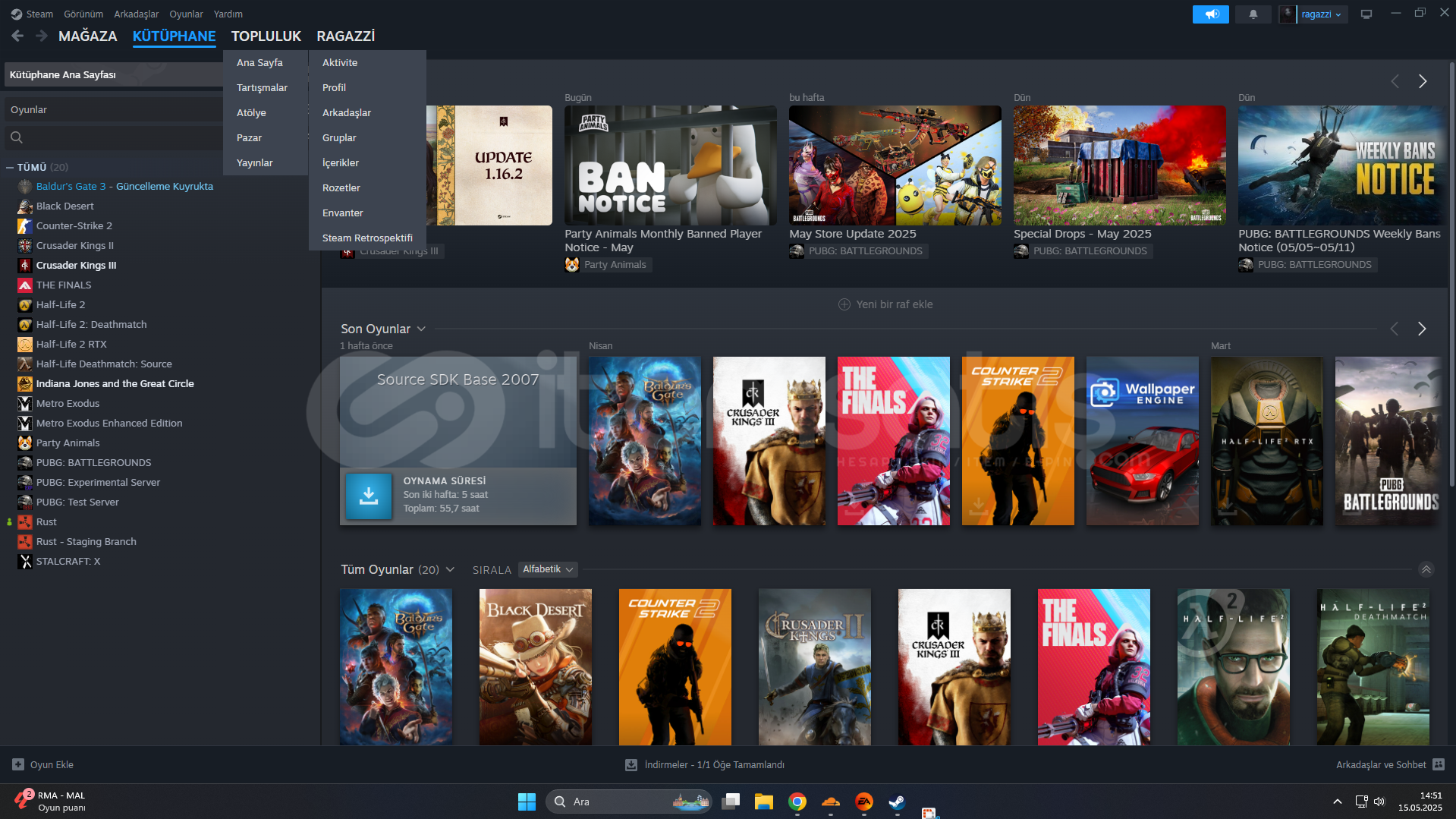Click the Counter-Strike 2 icon in the sidebar

(x=25, y=225)
